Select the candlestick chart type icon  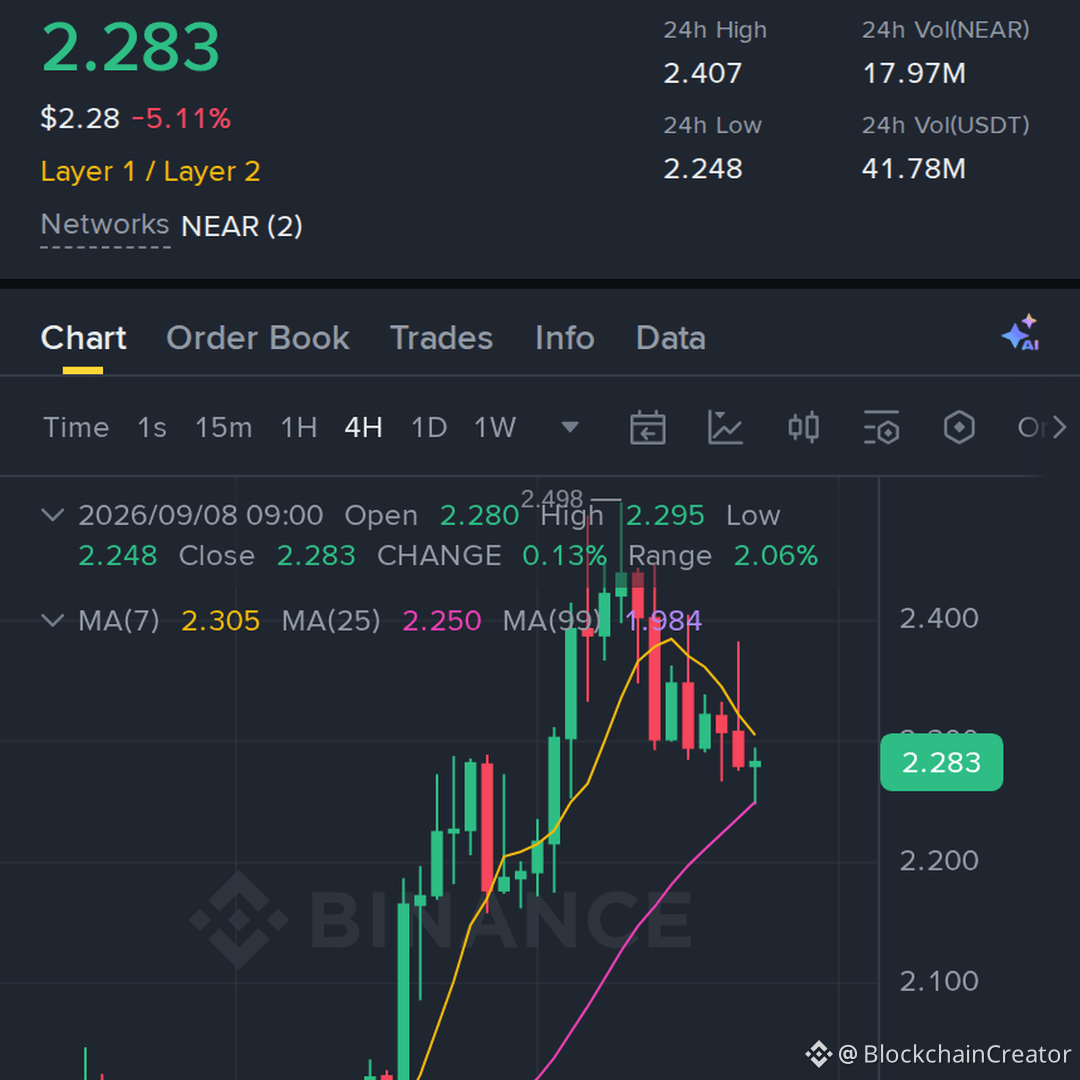pyautogui.click(x=803, y=428)
